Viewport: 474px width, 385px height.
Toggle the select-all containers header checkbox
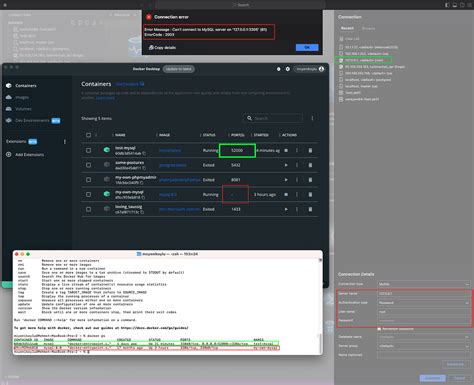pyautogui.click(x=88, y=135)
